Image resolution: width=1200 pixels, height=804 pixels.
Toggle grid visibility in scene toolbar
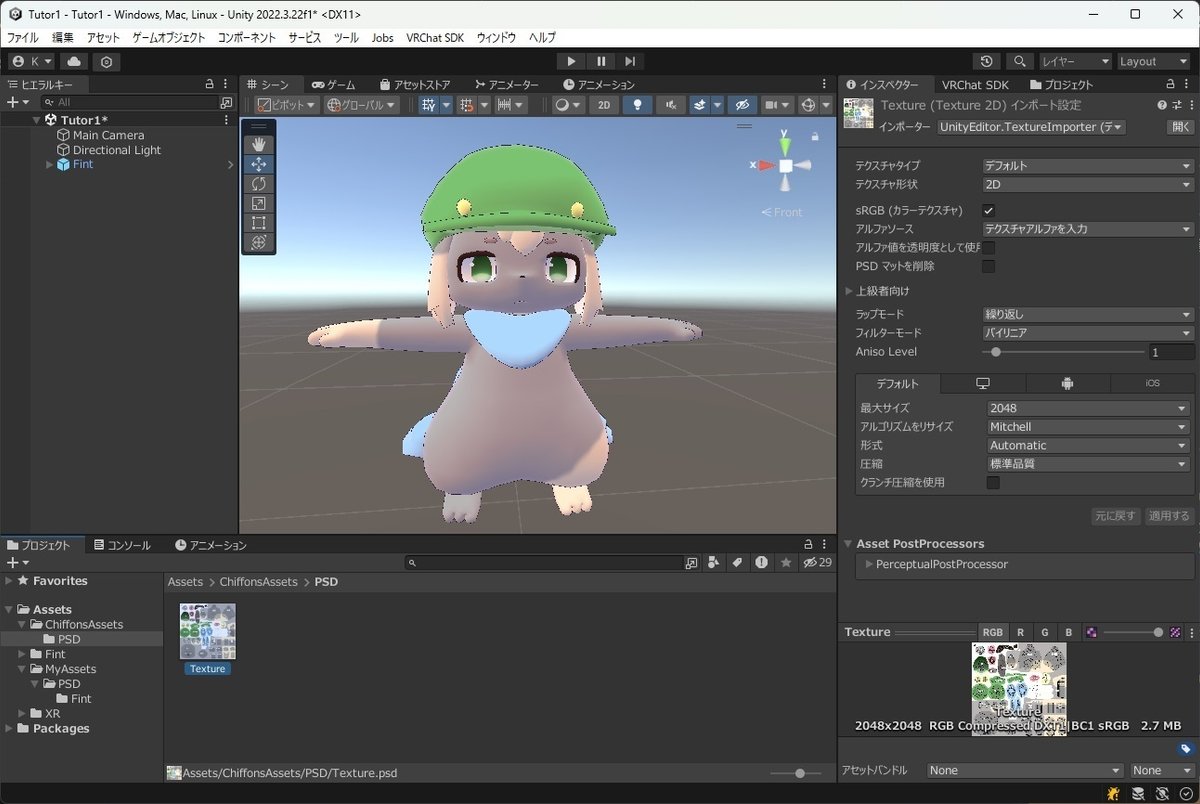[428, 105]
